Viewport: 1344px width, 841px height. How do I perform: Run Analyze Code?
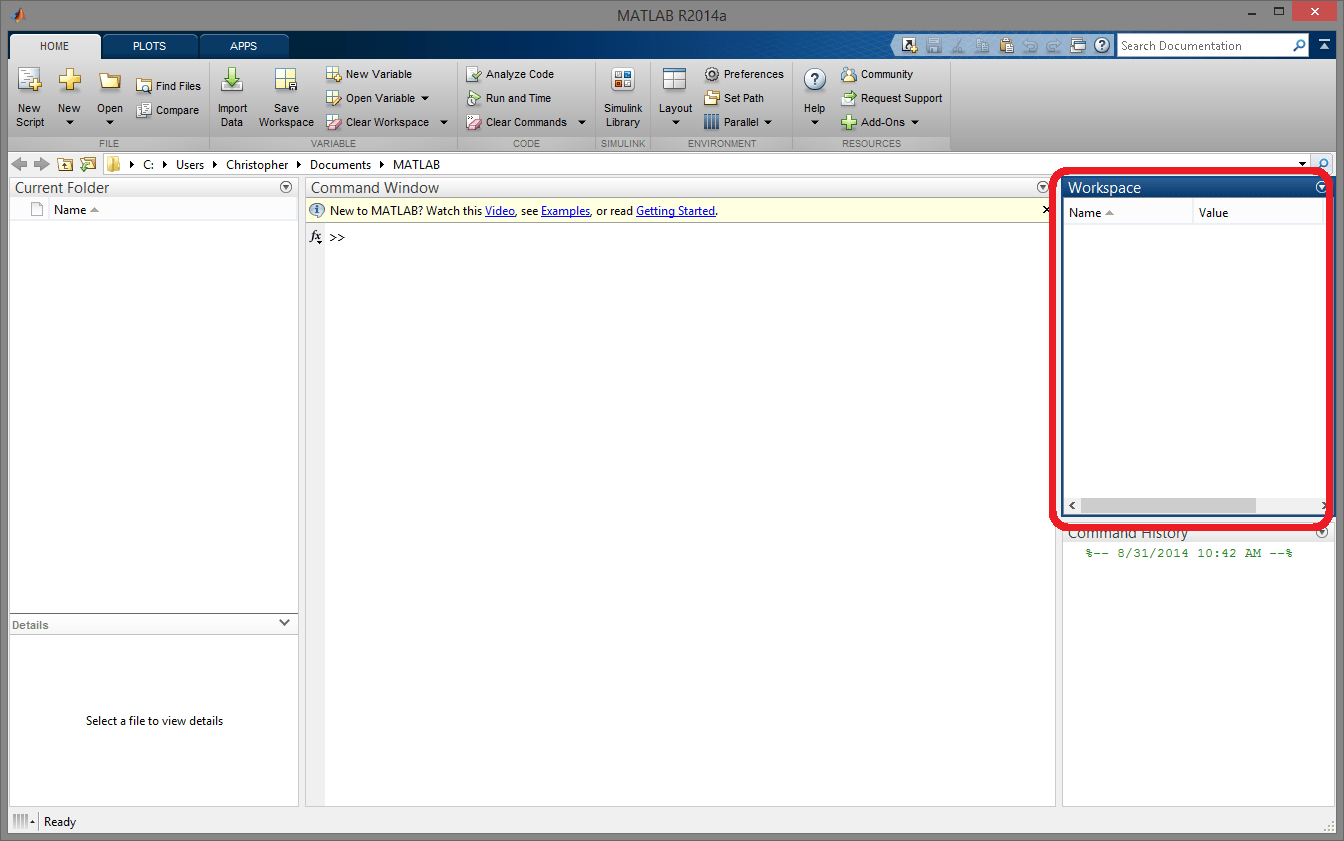[x=510, y=74]
